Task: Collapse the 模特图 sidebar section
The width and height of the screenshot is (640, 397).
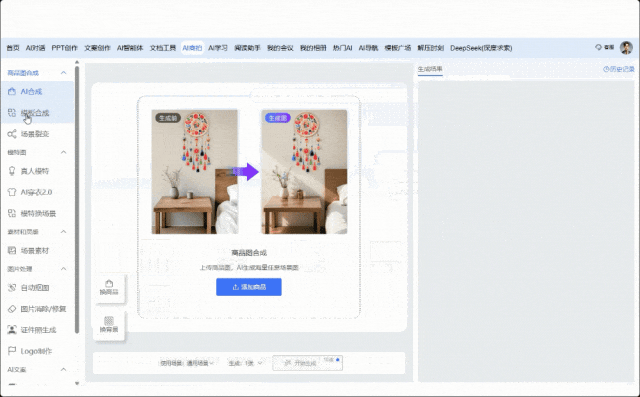Action: tap(64, 152)
